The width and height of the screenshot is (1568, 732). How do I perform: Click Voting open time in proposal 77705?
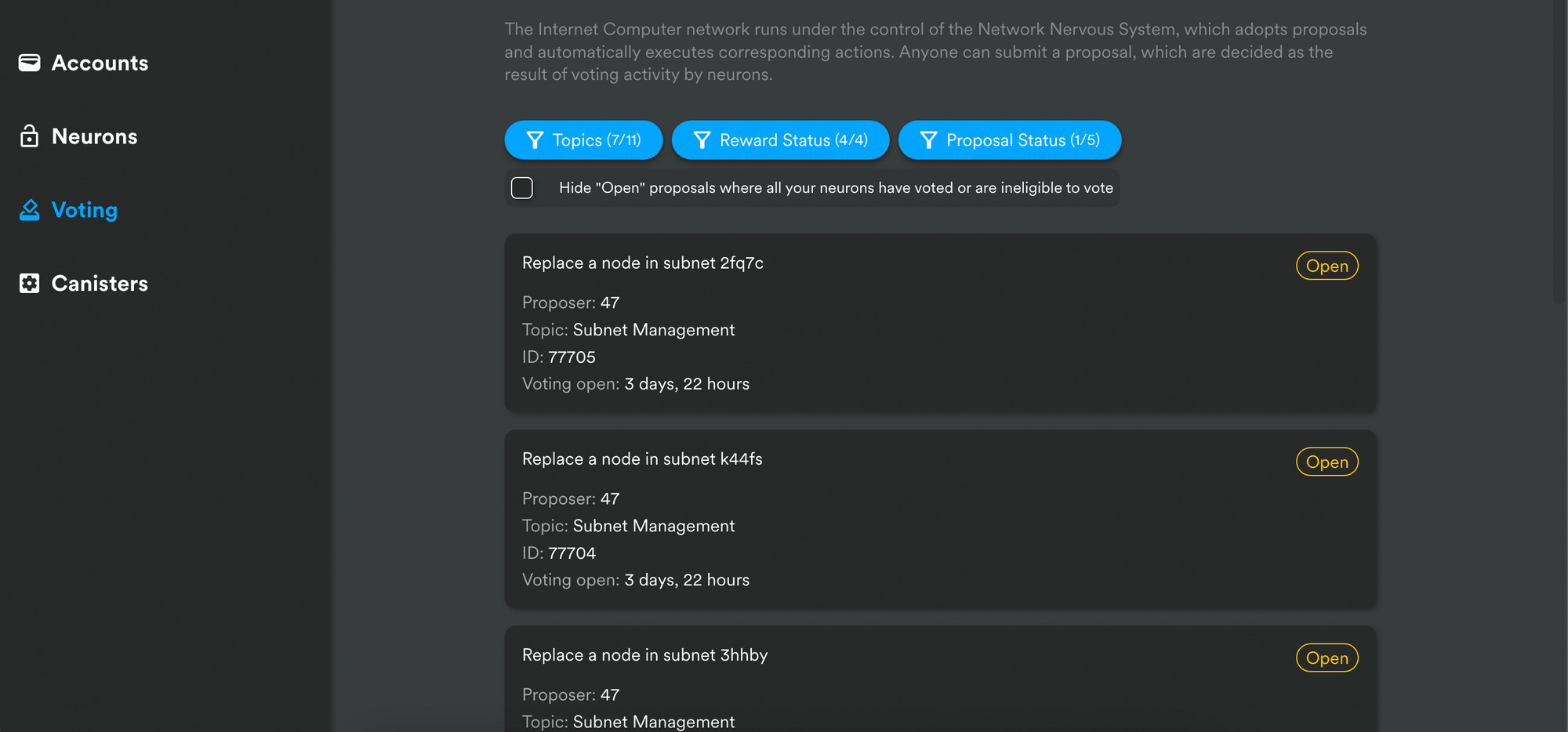tap(636, 384)
